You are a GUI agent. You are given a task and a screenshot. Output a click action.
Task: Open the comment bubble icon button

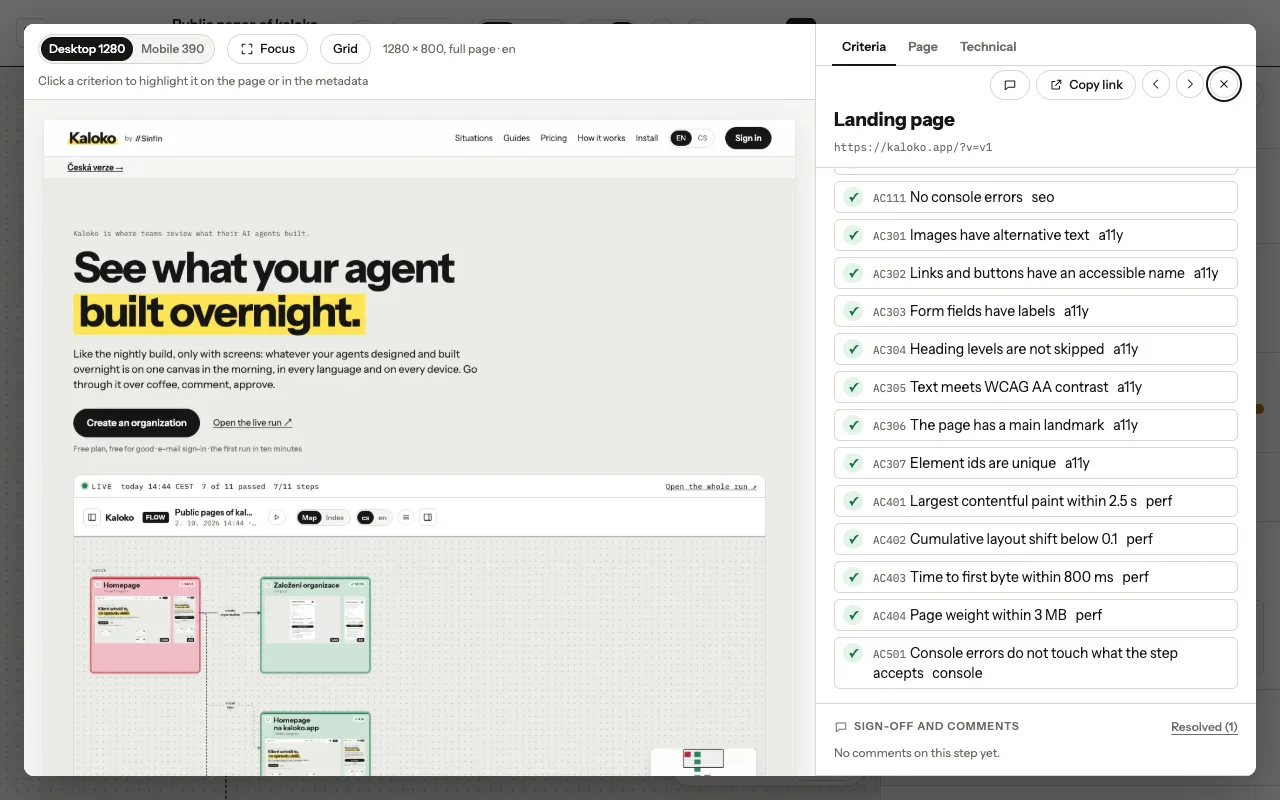pos(1010,85)
